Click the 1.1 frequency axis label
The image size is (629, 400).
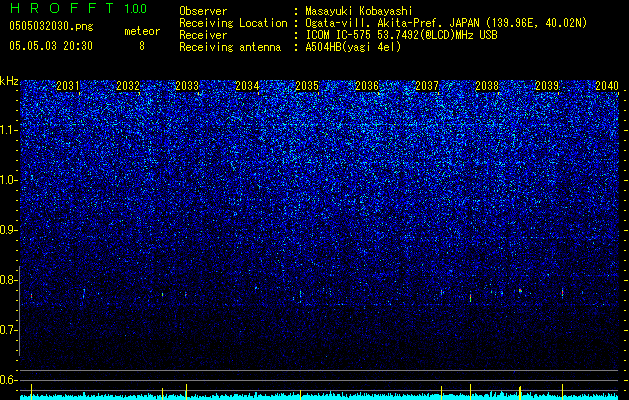tap(9, 130)
